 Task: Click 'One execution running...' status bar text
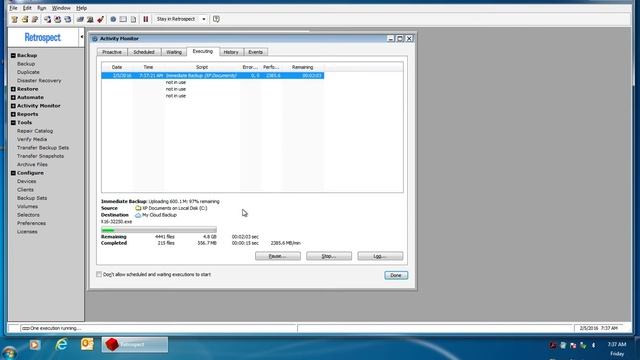[x=55, y=328]
